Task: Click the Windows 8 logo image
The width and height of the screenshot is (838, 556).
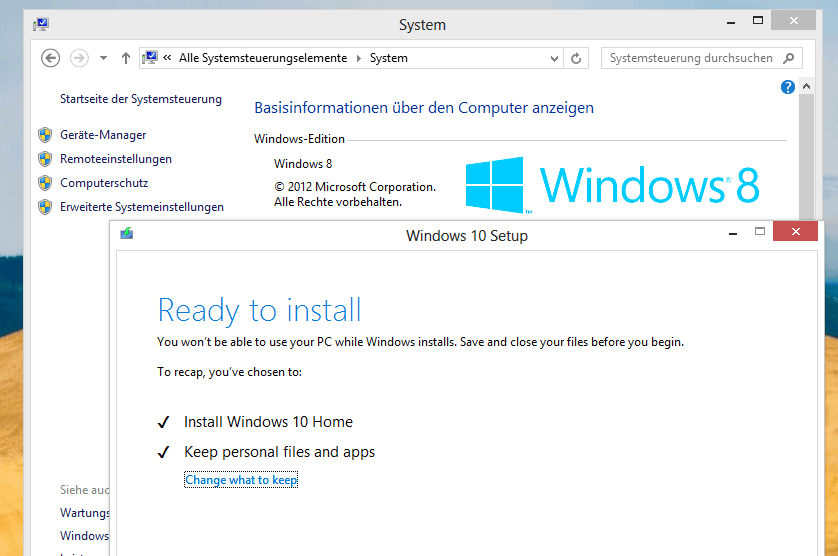Action: pyautogui.click(x=612, y=185)
